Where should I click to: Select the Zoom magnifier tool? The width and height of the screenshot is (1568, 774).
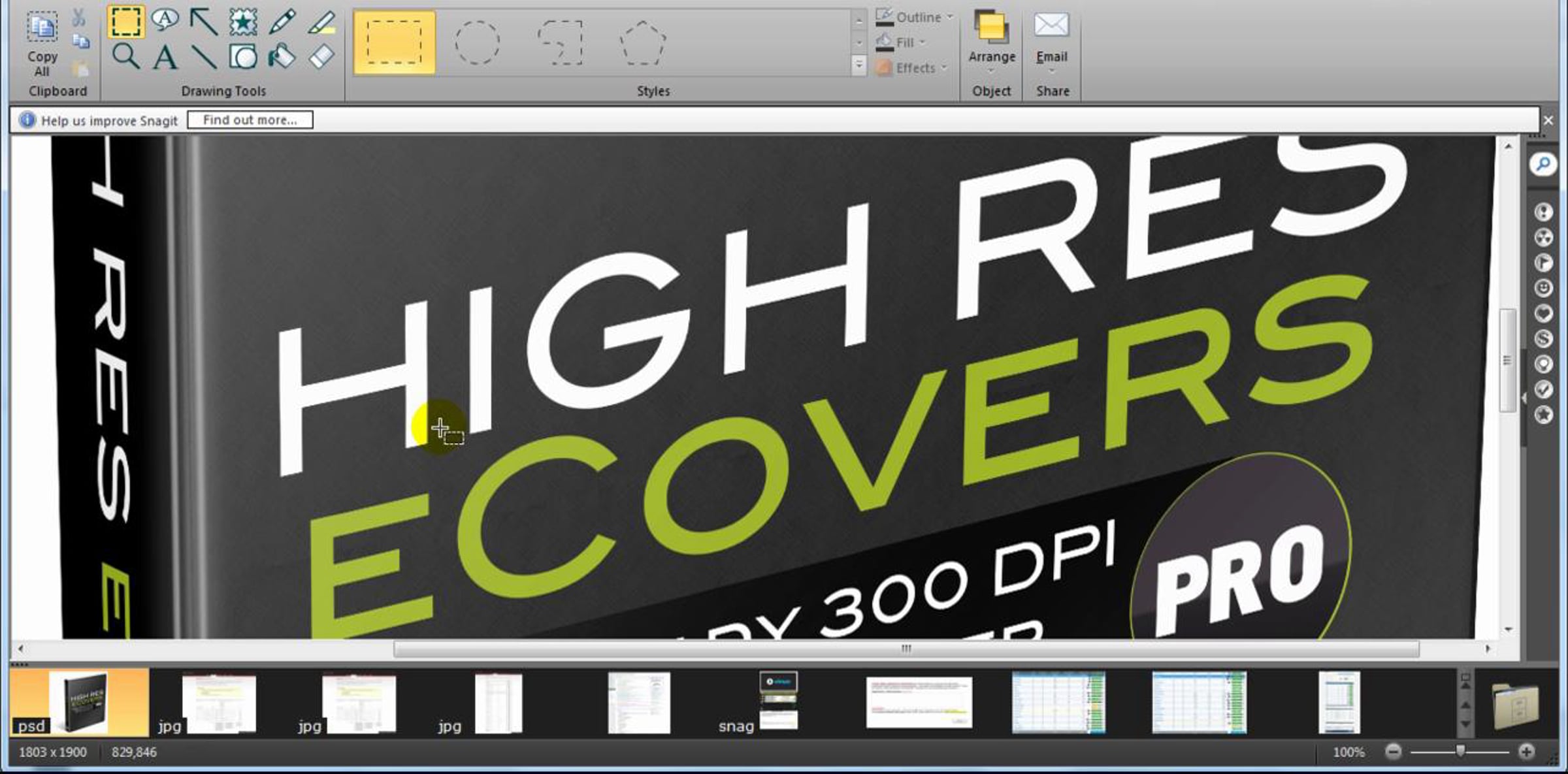125,57
